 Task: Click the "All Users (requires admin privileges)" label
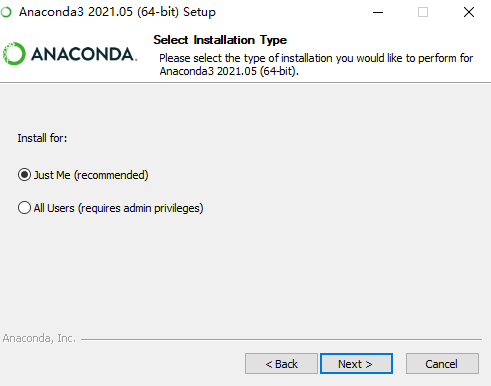pyautogui.click(x=118, y=208)
